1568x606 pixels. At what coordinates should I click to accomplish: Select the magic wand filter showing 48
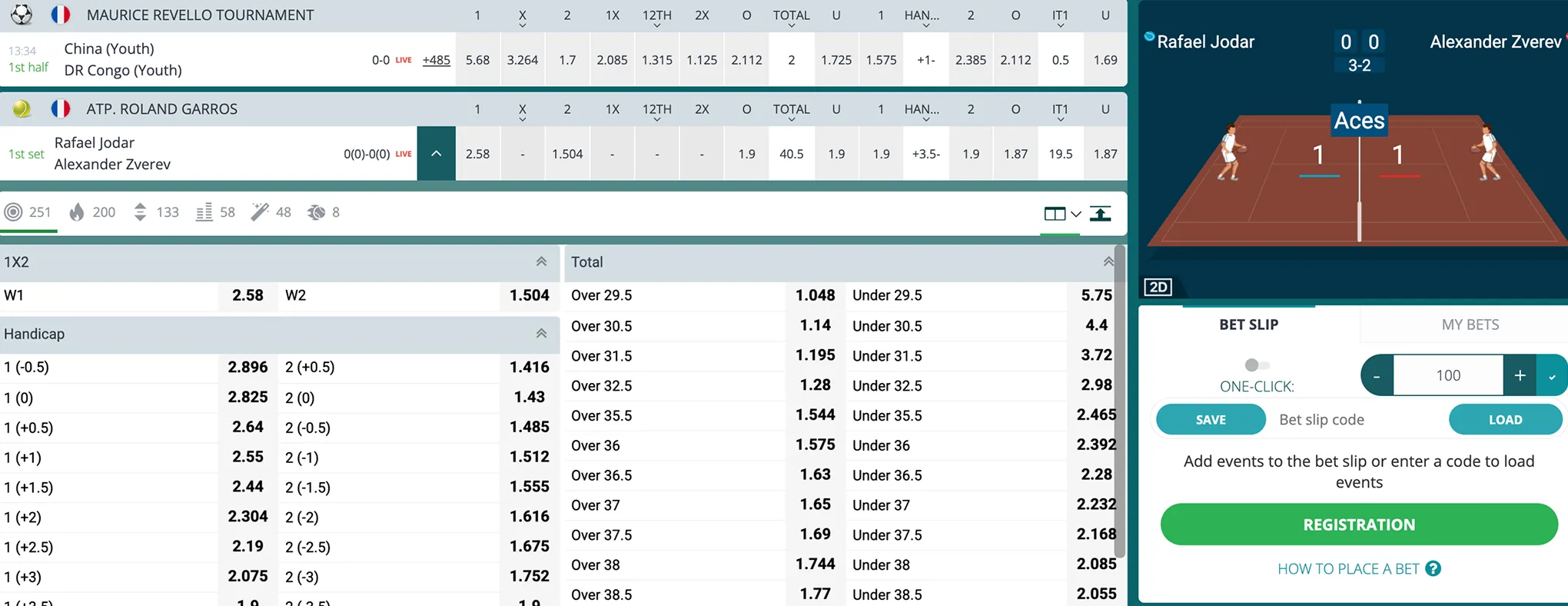pos(271,212)
